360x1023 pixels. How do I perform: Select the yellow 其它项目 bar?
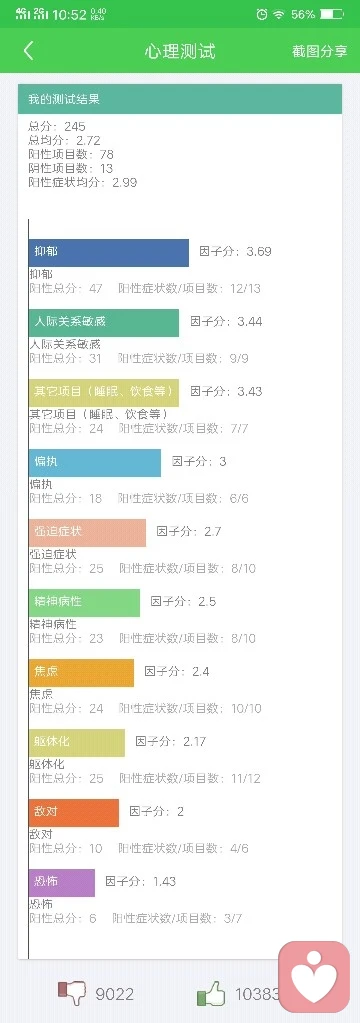(104, 392)
